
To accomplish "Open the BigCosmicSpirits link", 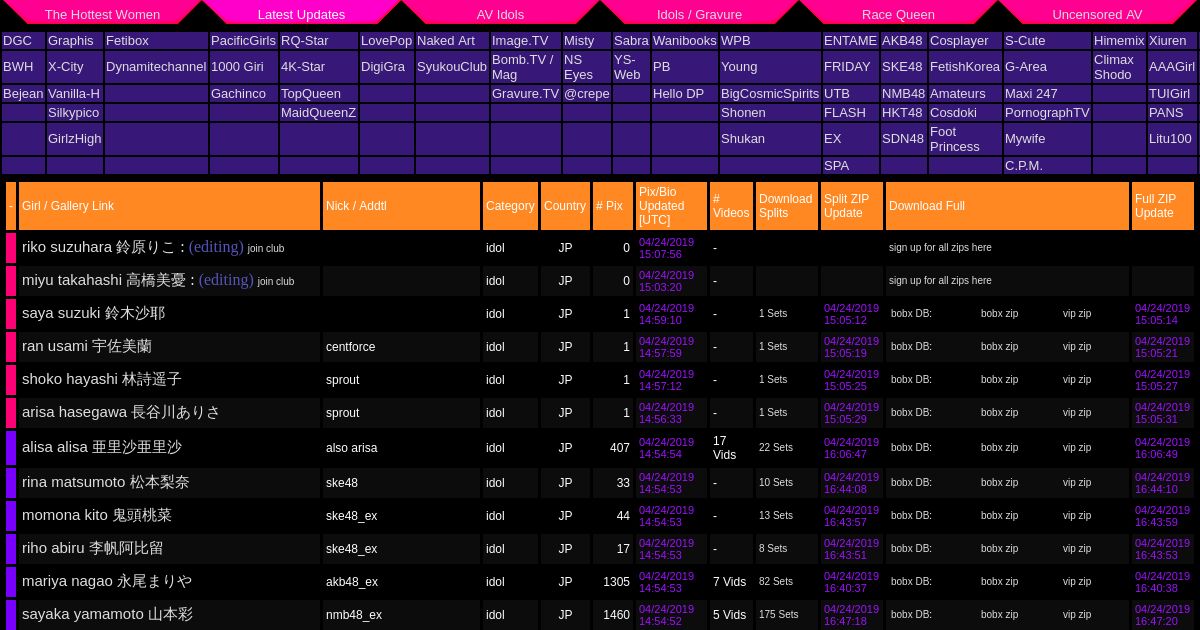I will tap(770, 94).
